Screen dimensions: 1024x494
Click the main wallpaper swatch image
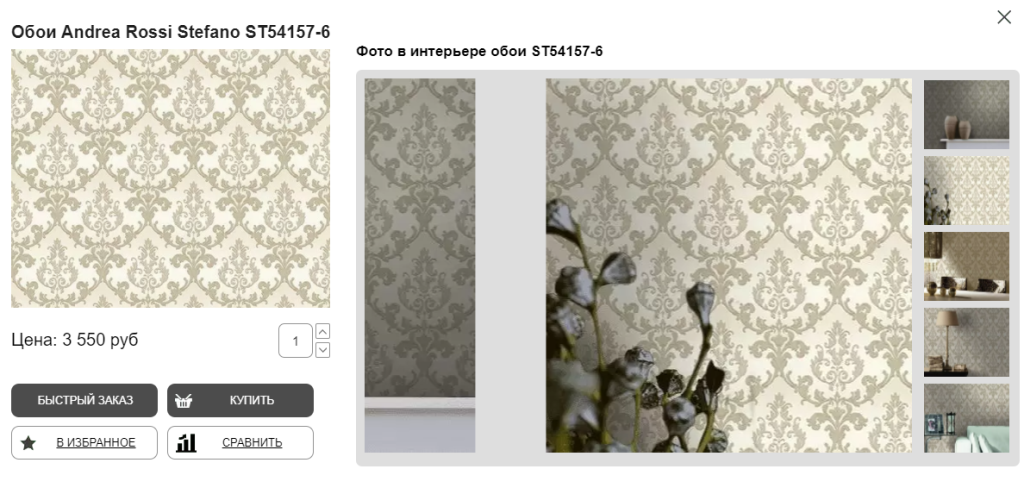pos(170,178)
